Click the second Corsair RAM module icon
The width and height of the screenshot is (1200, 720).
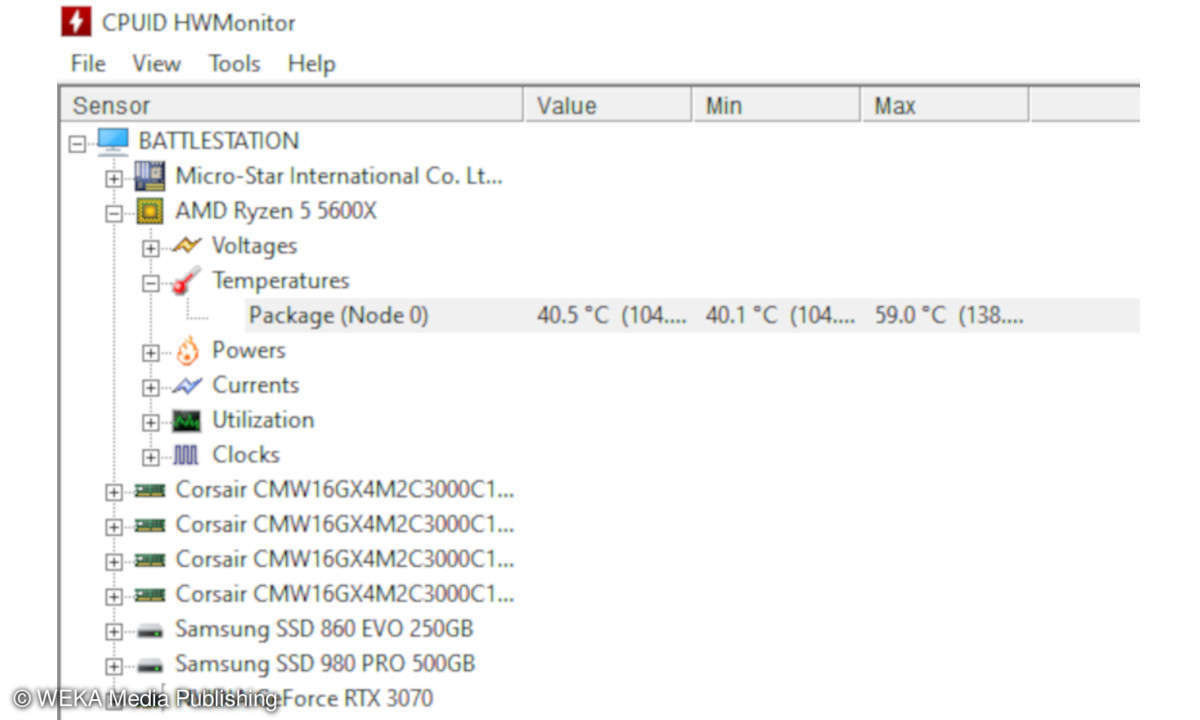[x=150, y=525]
